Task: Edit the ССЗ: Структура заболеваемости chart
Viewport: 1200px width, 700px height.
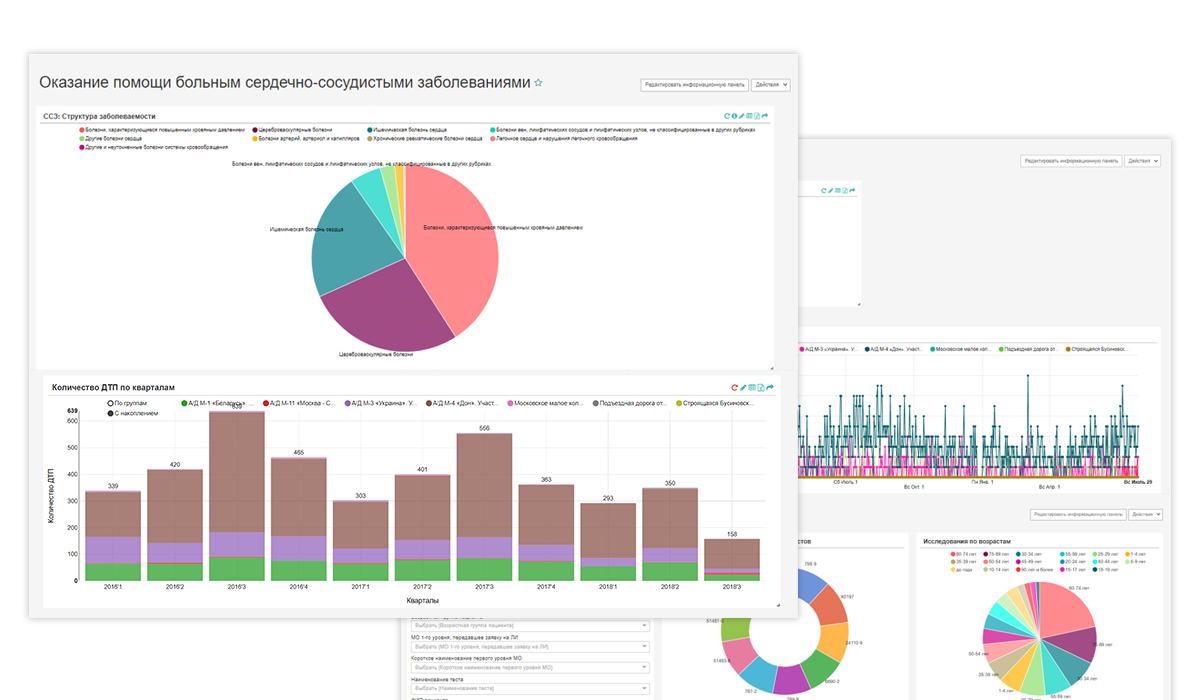Action: tap(741, 116)
